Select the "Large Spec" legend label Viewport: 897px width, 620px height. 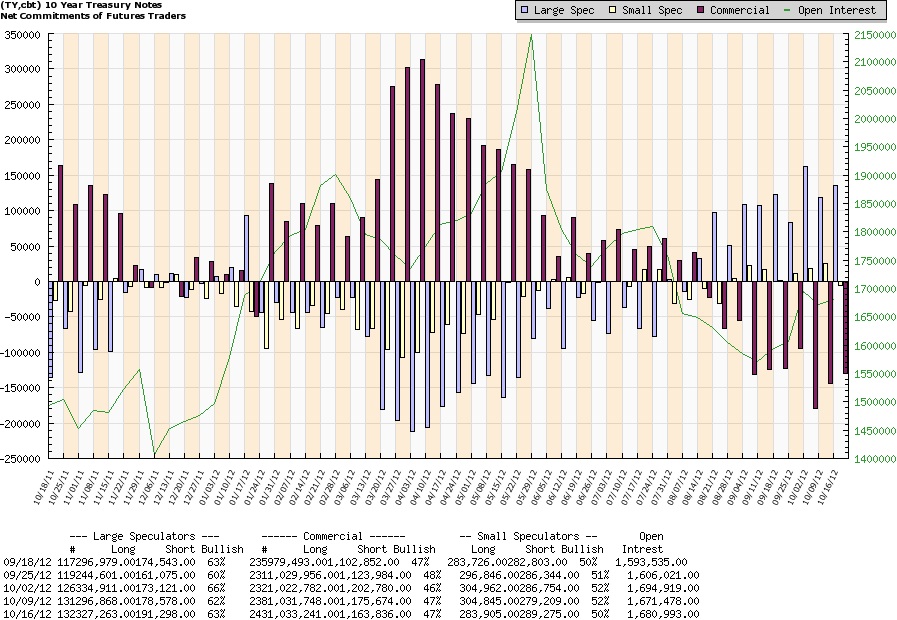coord(564,10)
